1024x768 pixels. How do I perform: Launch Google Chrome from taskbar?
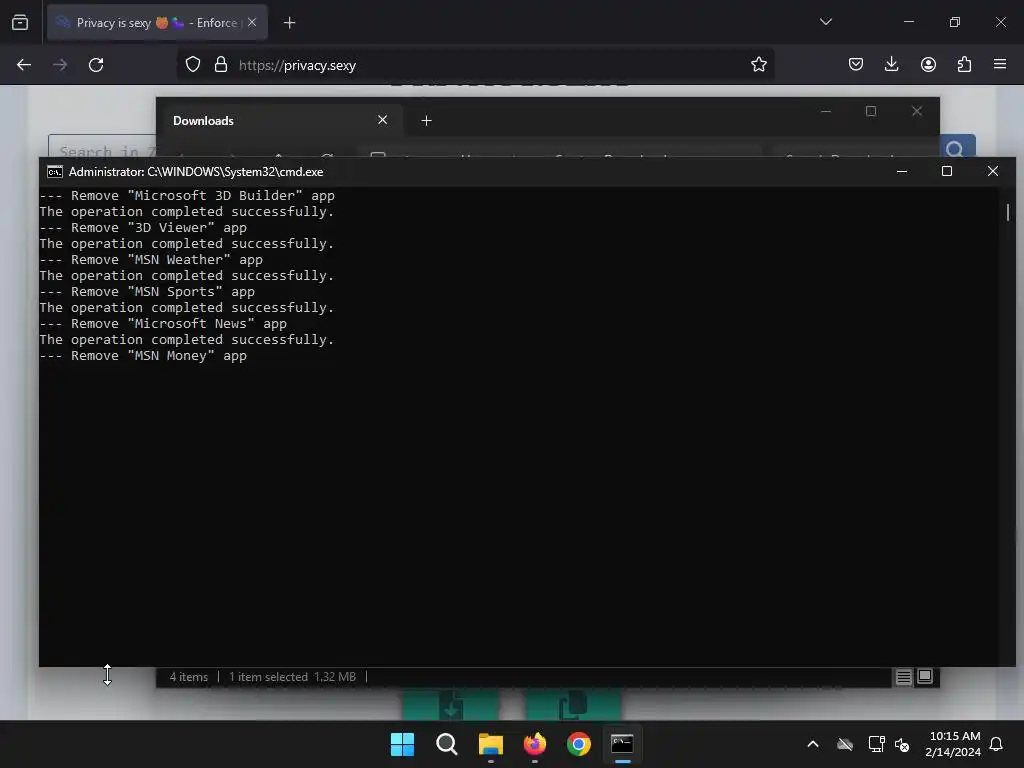point(579,744)
